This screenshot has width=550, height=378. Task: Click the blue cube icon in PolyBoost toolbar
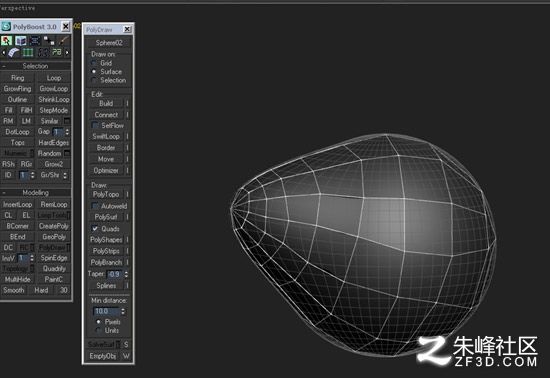coord(21,41)
